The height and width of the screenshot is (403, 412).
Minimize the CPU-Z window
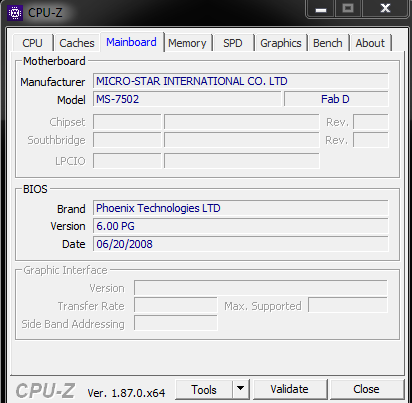[320, 9]
